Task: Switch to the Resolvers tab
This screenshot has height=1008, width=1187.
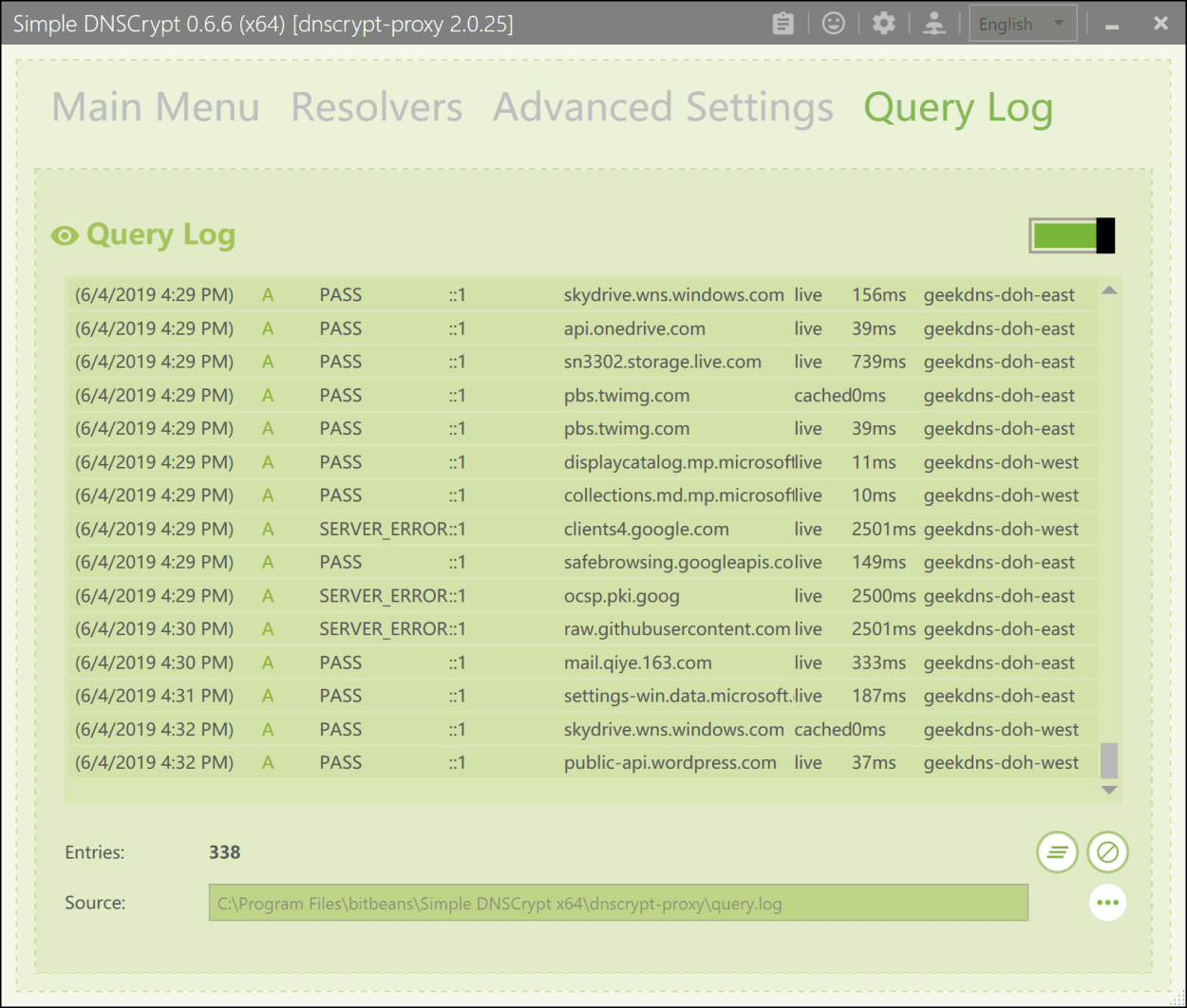Action: pyautogui.click(x=376, y=107)
